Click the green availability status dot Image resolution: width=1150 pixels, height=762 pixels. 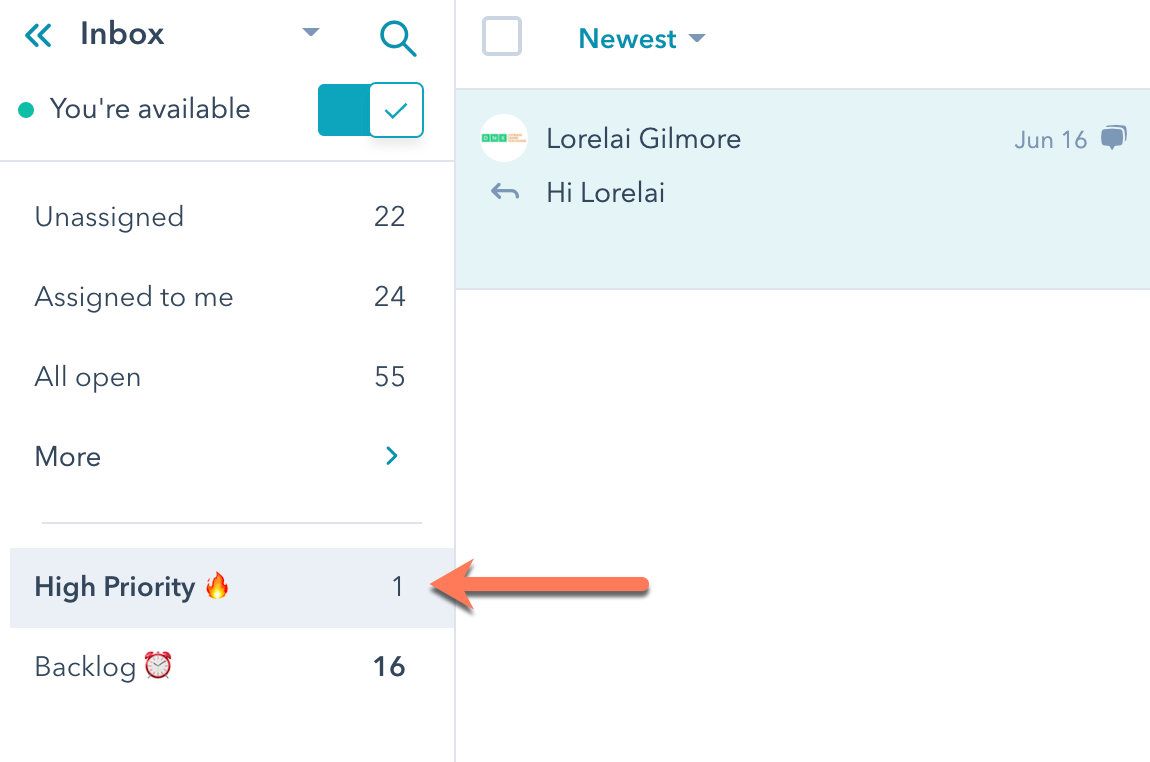click(26, 110)
